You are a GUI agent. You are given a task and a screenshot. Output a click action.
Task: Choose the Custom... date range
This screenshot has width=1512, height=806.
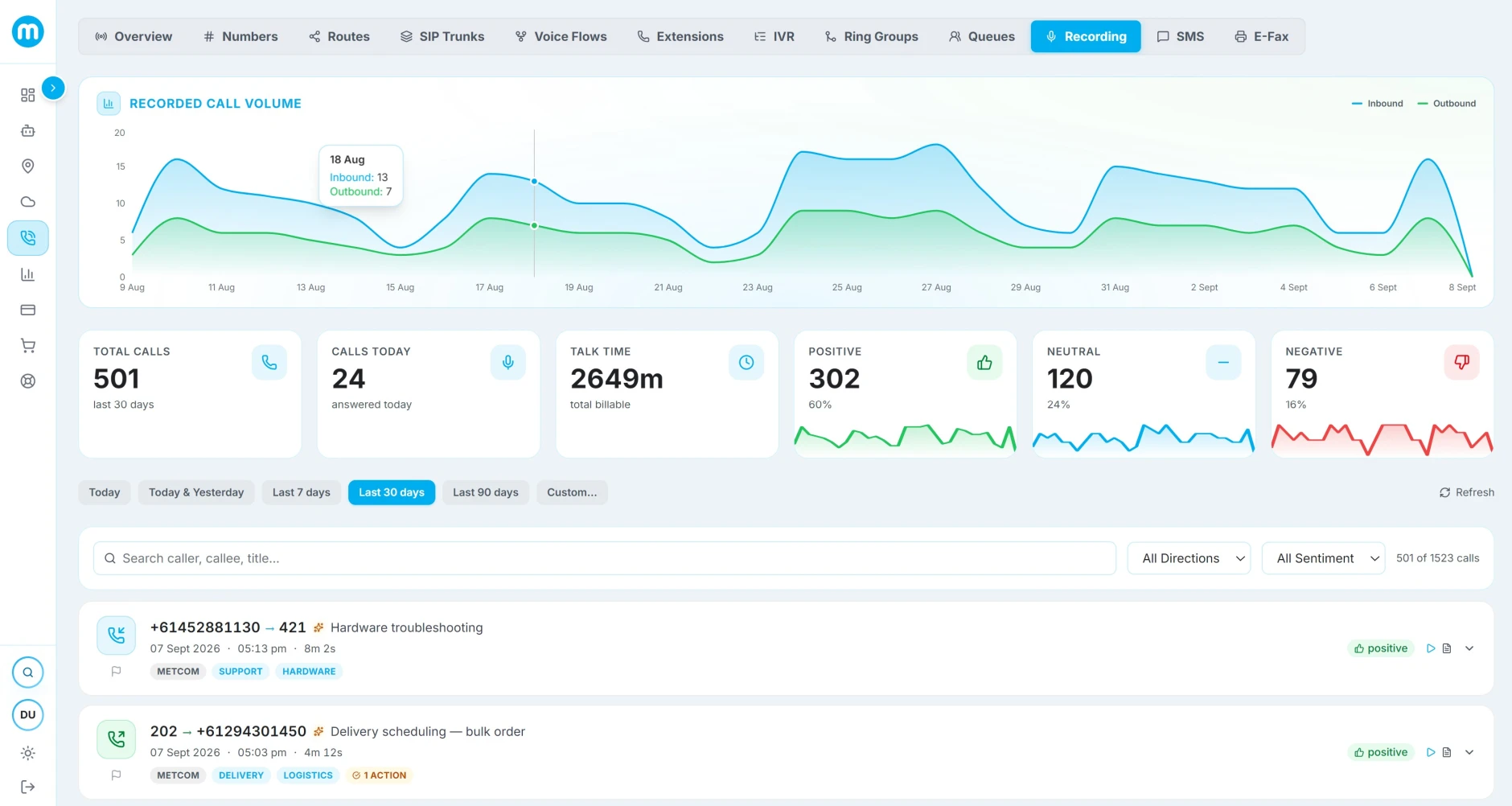[572, 492]
